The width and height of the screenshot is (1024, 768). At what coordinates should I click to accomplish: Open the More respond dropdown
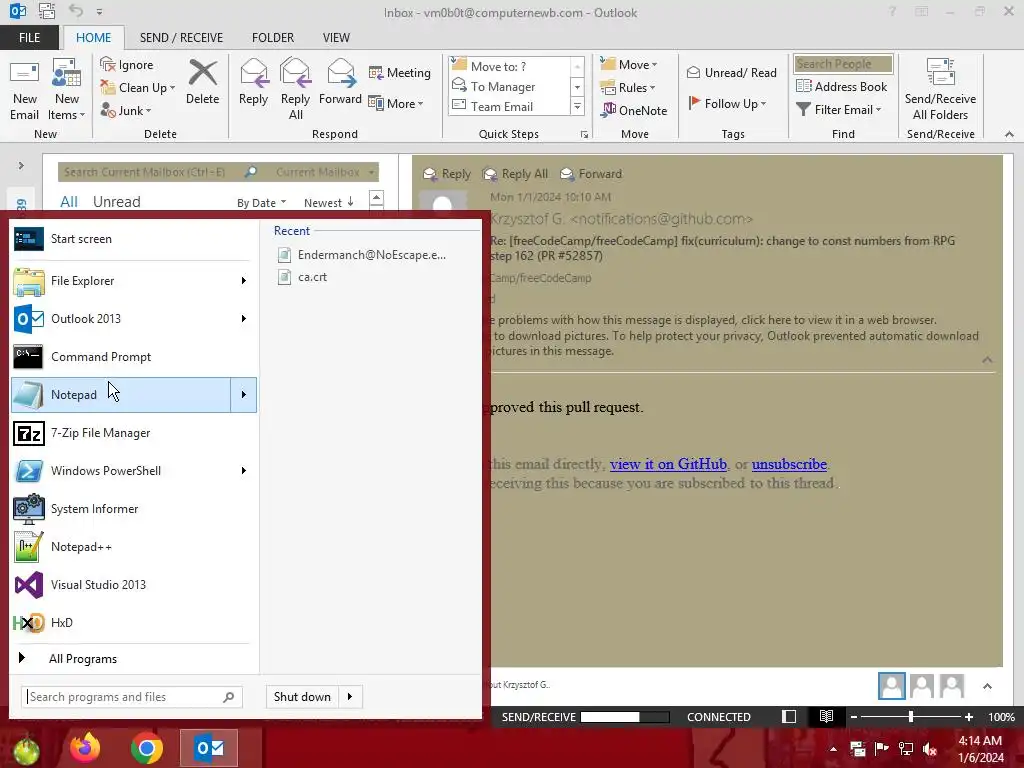pos(396,103)
